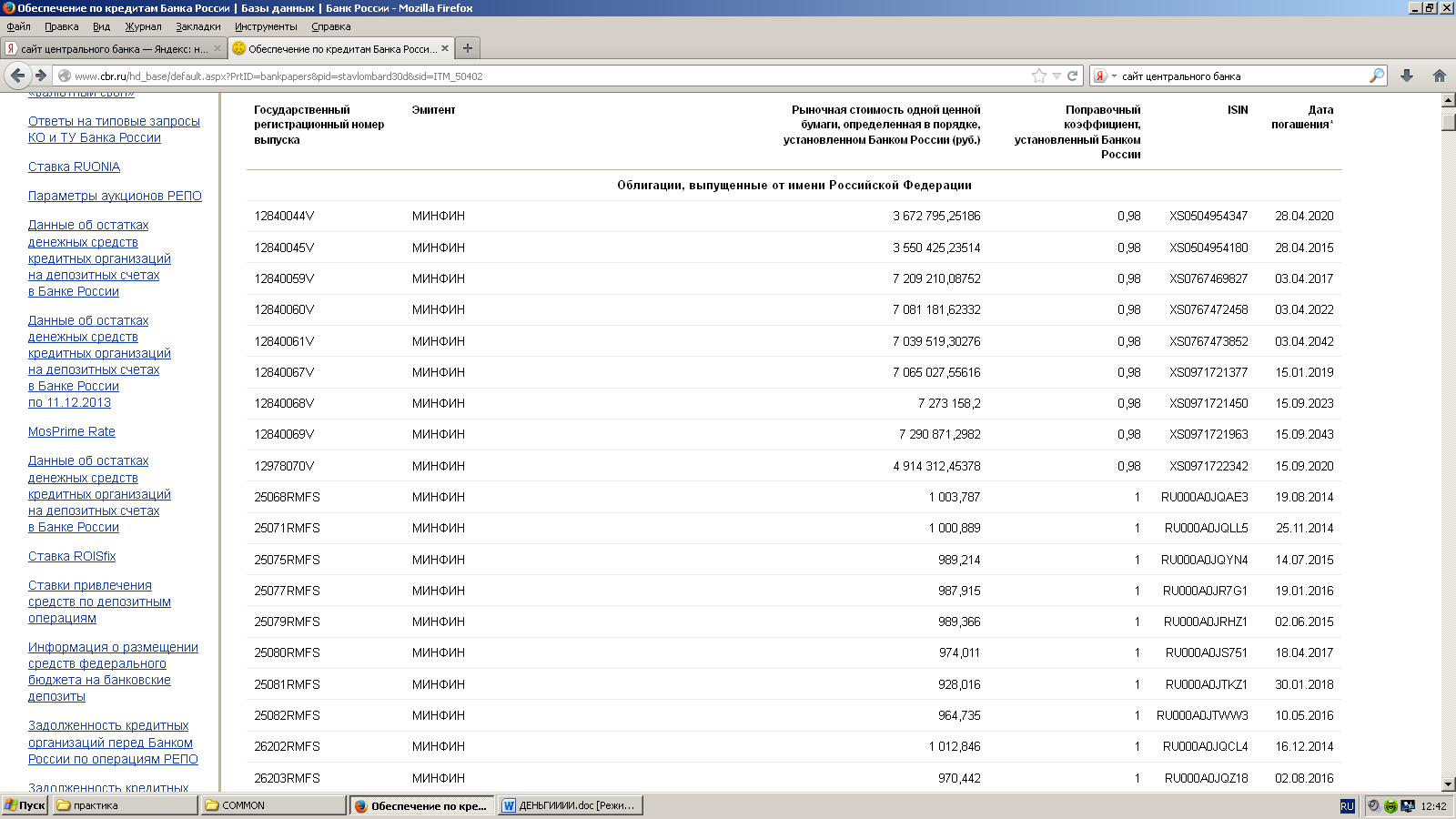Open the Yandex search engine selector
The width and height of the screenshot is (1456, 819).
click(1105, 76)
